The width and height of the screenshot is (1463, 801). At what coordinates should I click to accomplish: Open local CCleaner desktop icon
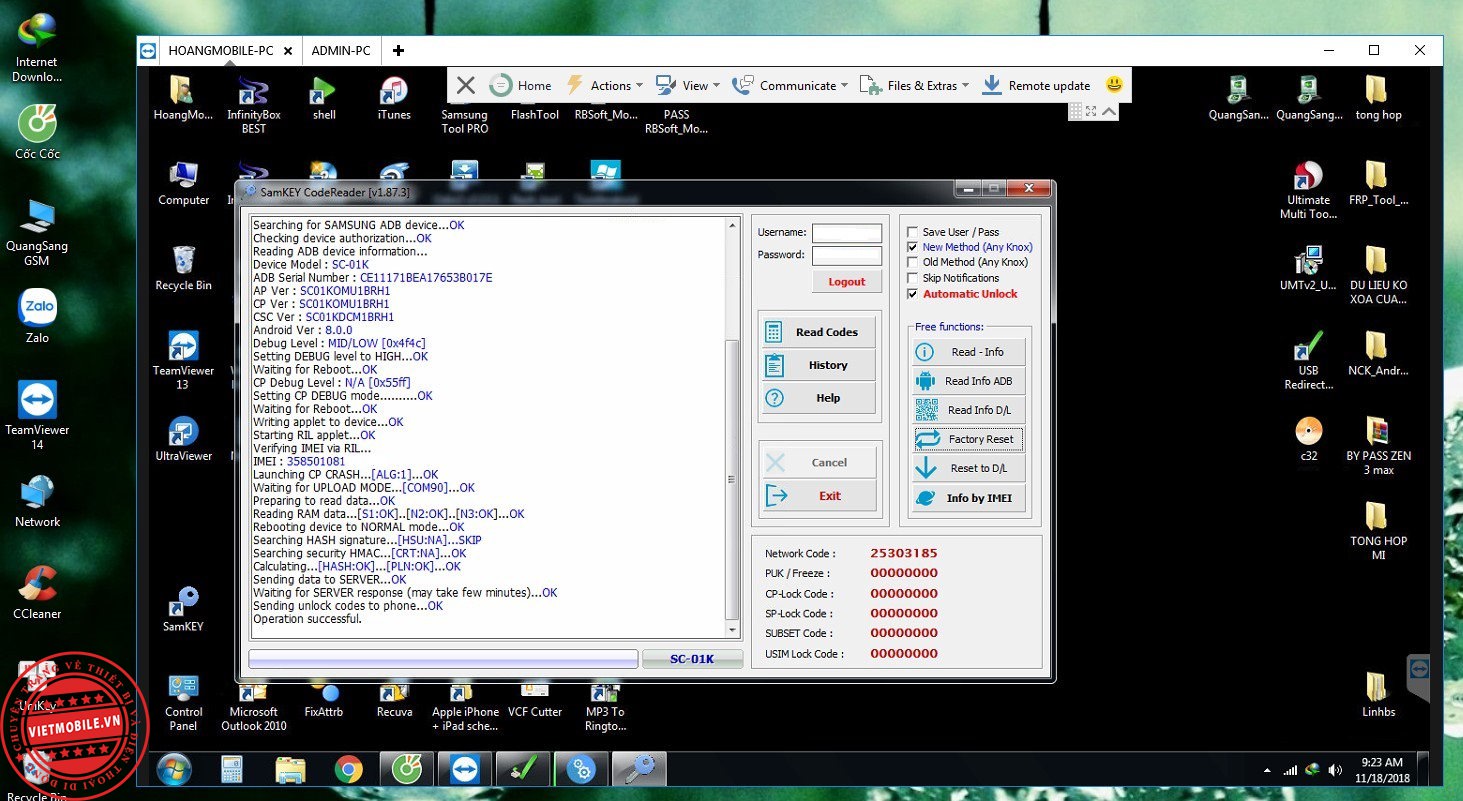[x=37, y=593]
